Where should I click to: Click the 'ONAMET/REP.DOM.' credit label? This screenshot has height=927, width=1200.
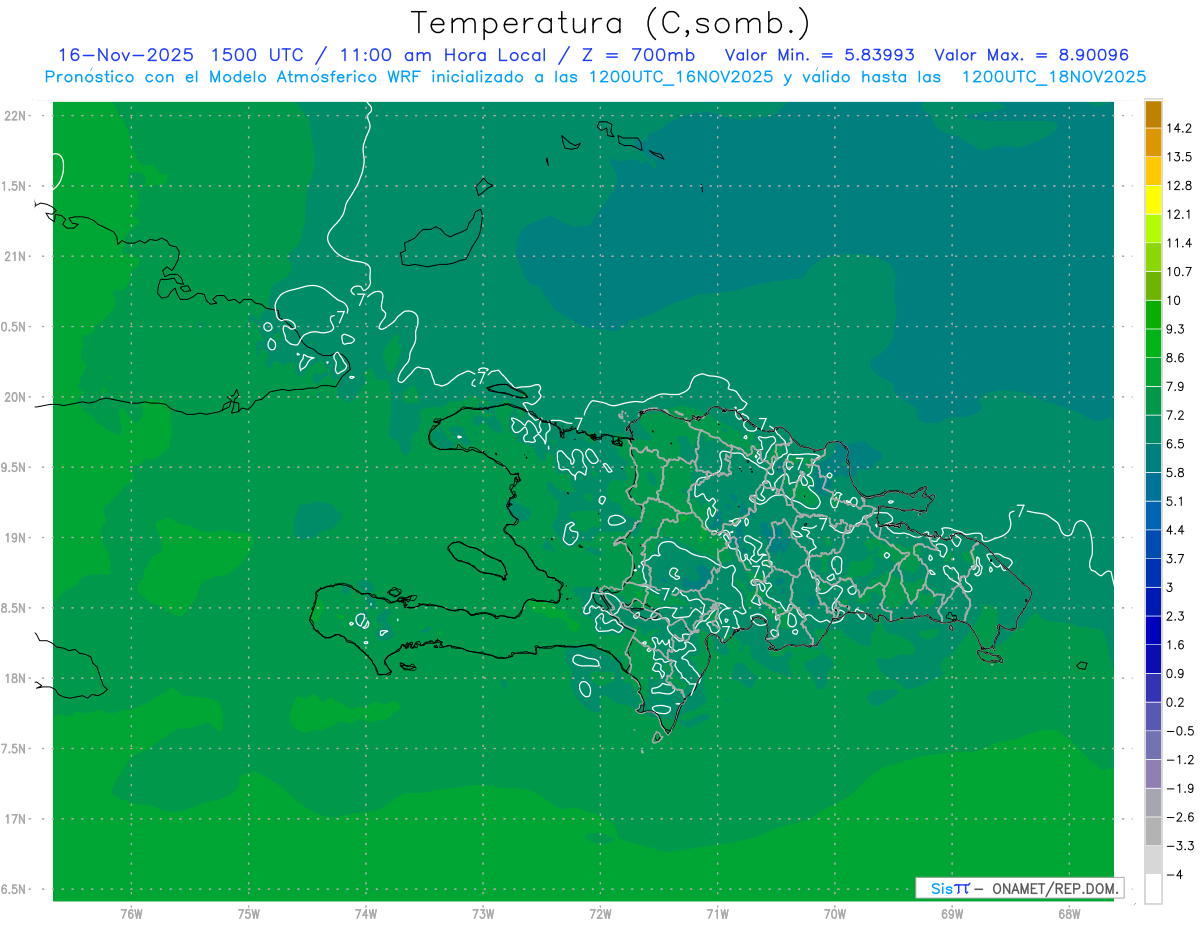[1053, 888]
